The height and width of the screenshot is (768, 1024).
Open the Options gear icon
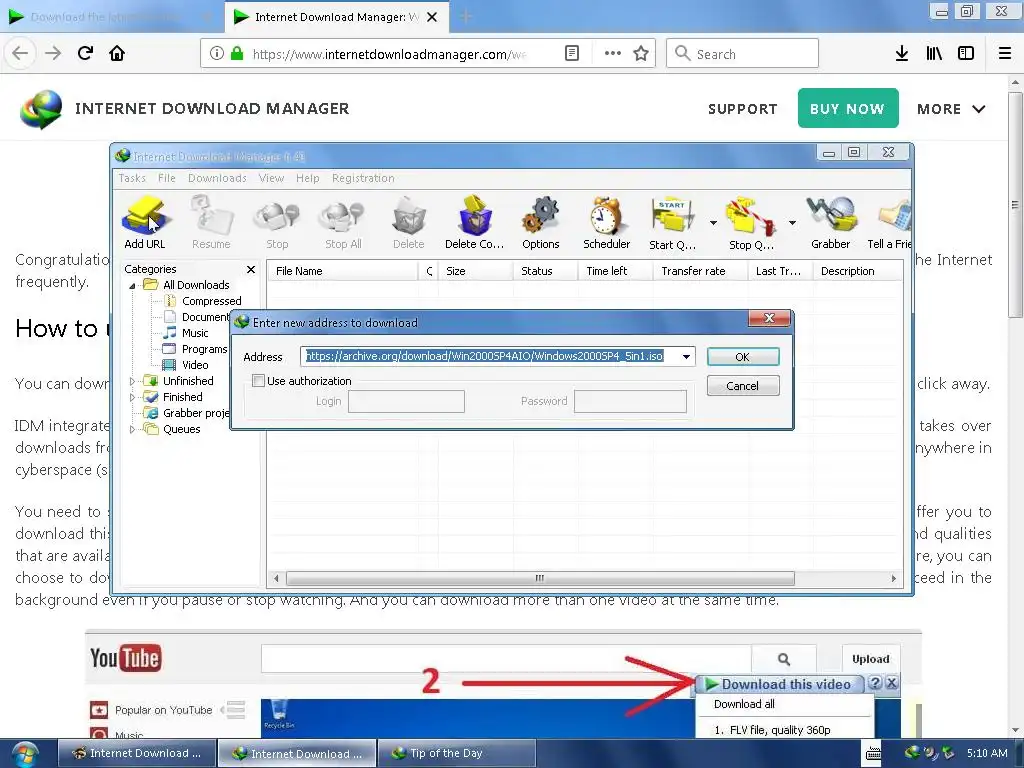coord(541,222)
